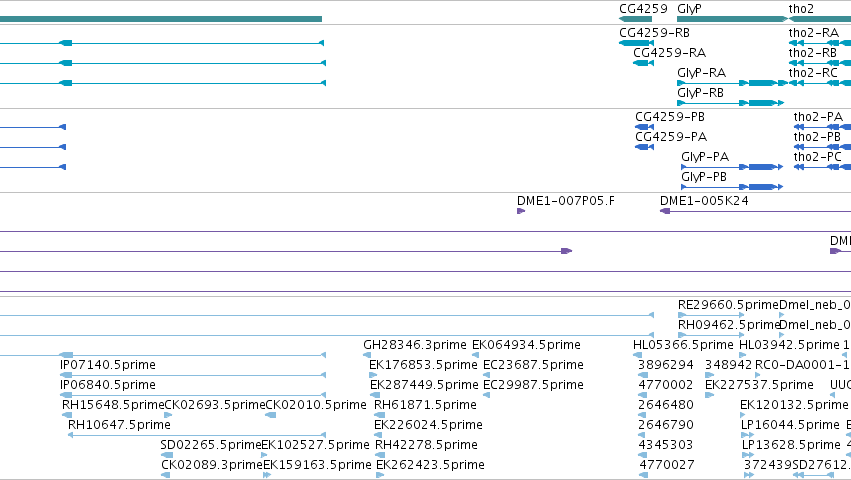Open EST LP16044.5prime

(x=791, y=425)
